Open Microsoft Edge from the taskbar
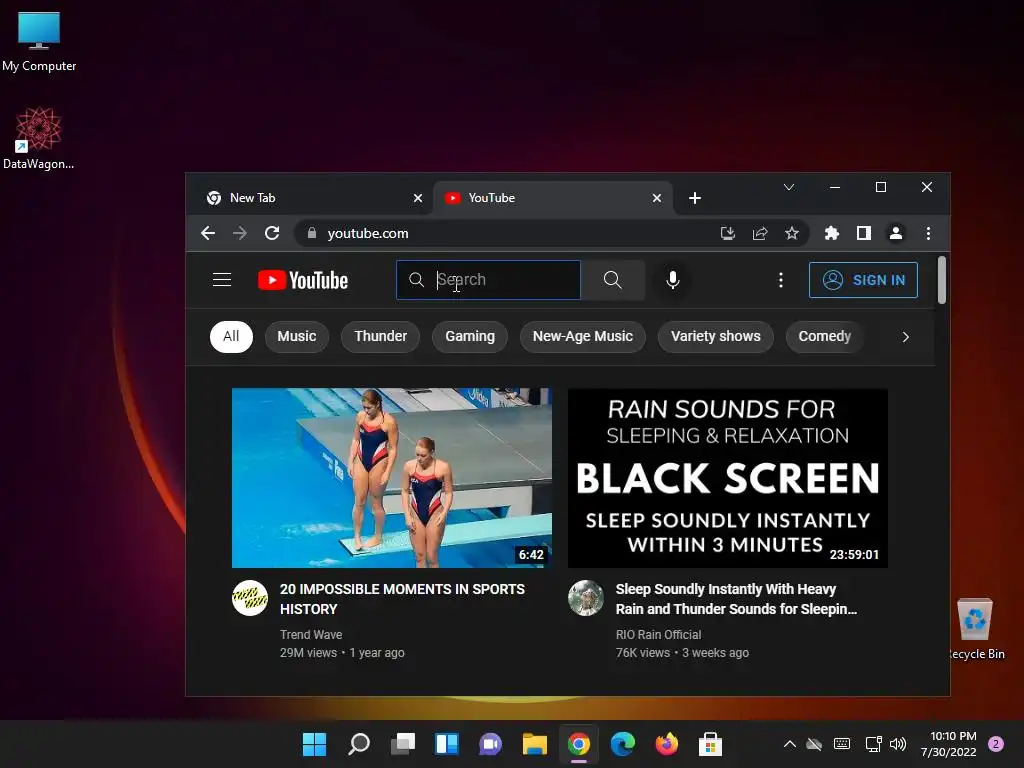Viewport: 1024px width, 768px height. (x=622, y=744)
